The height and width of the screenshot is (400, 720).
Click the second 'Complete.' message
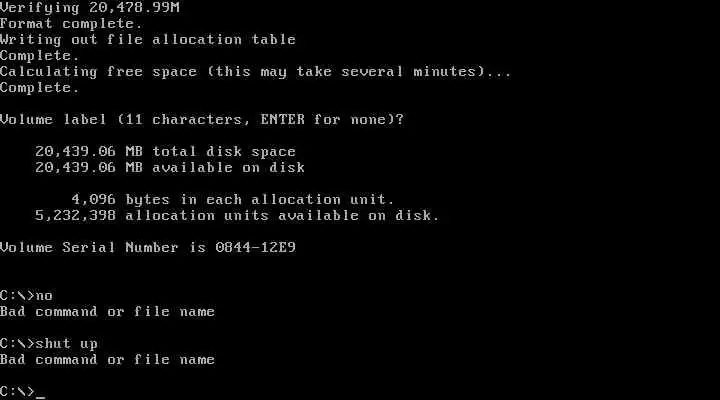(x=40, y=88)
